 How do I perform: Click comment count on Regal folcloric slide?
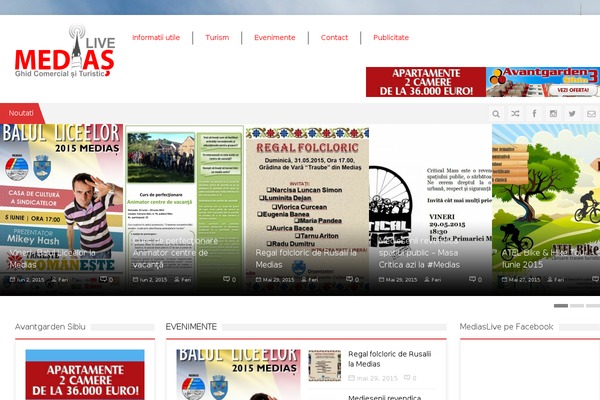click(x=353, y=280)
